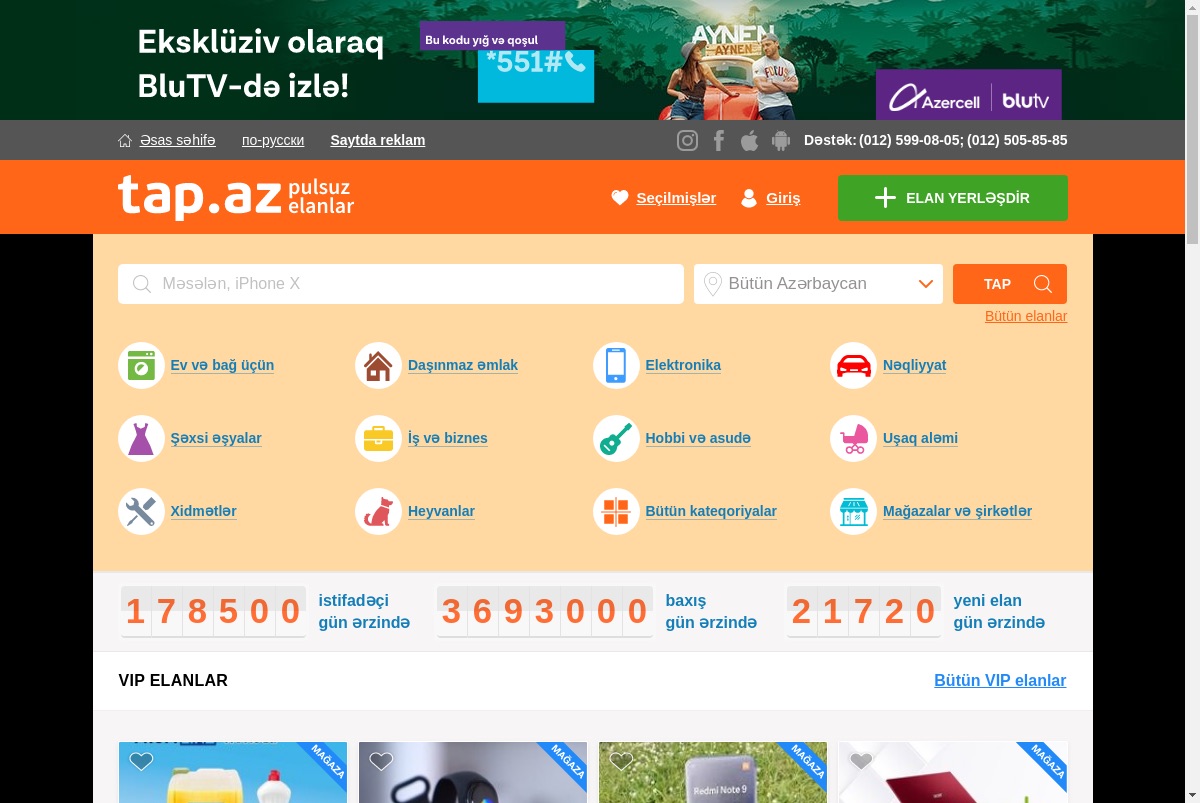Click the location pin icon in region selector

712,284
